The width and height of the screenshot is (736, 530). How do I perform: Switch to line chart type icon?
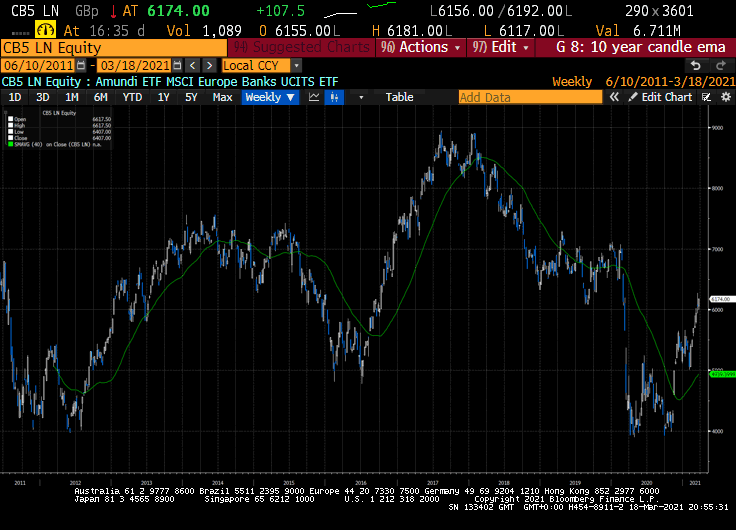click(x=314, y=97)
